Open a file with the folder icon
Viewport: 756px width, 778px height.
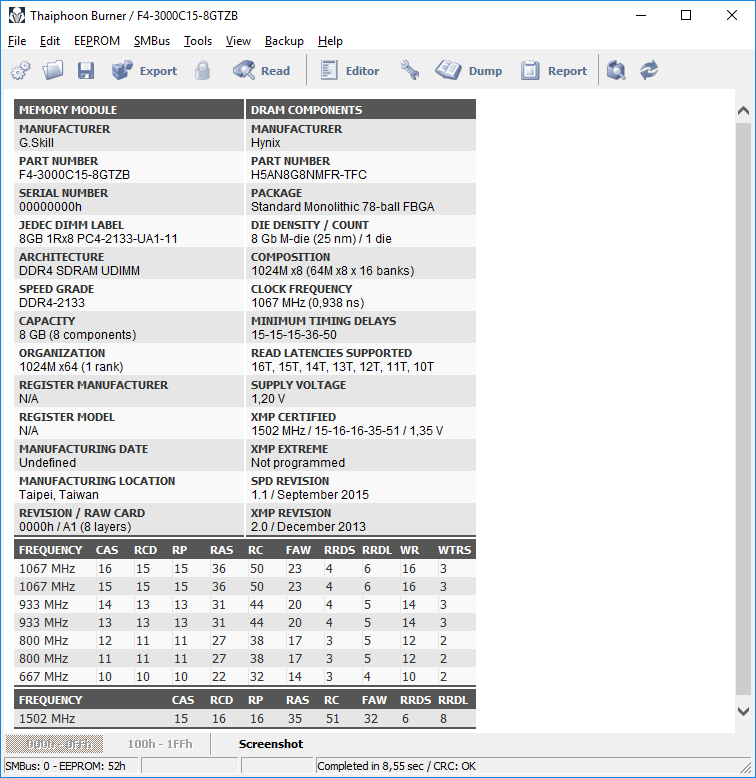pos(53,70)
